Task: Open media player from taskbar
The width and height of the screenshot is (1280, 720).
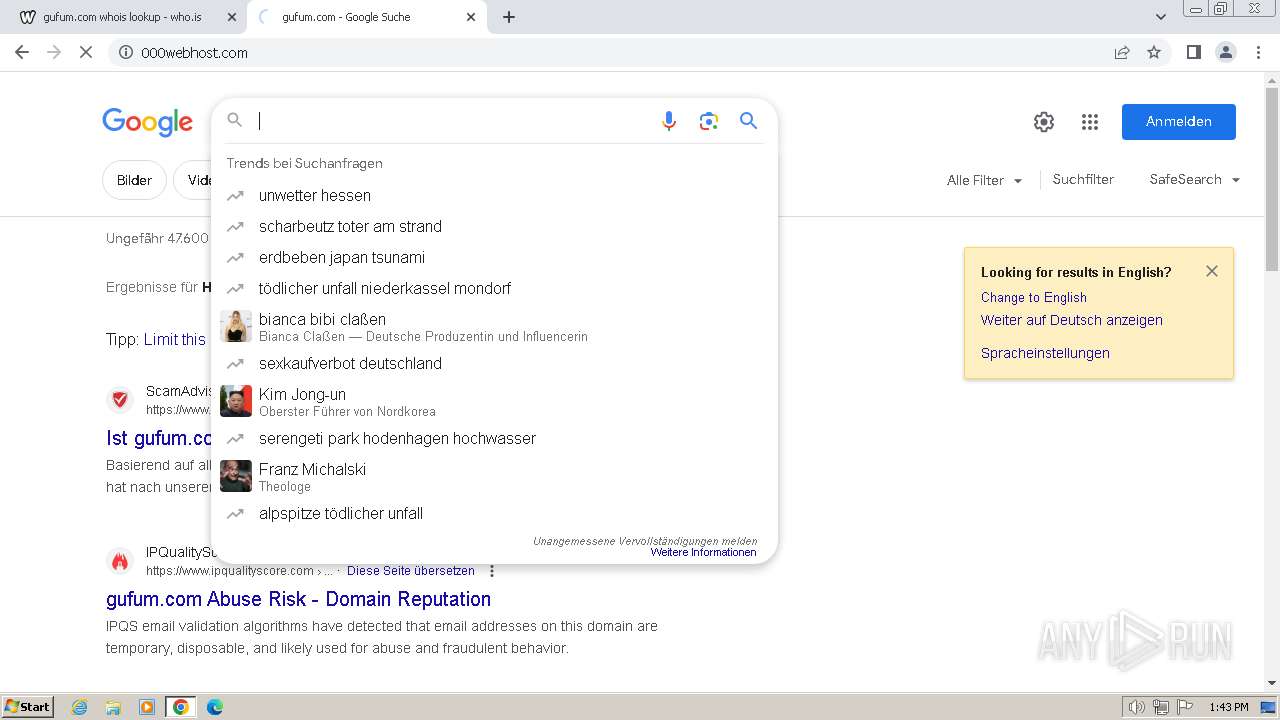Action: pyautogui.click(x=147, y=707)
